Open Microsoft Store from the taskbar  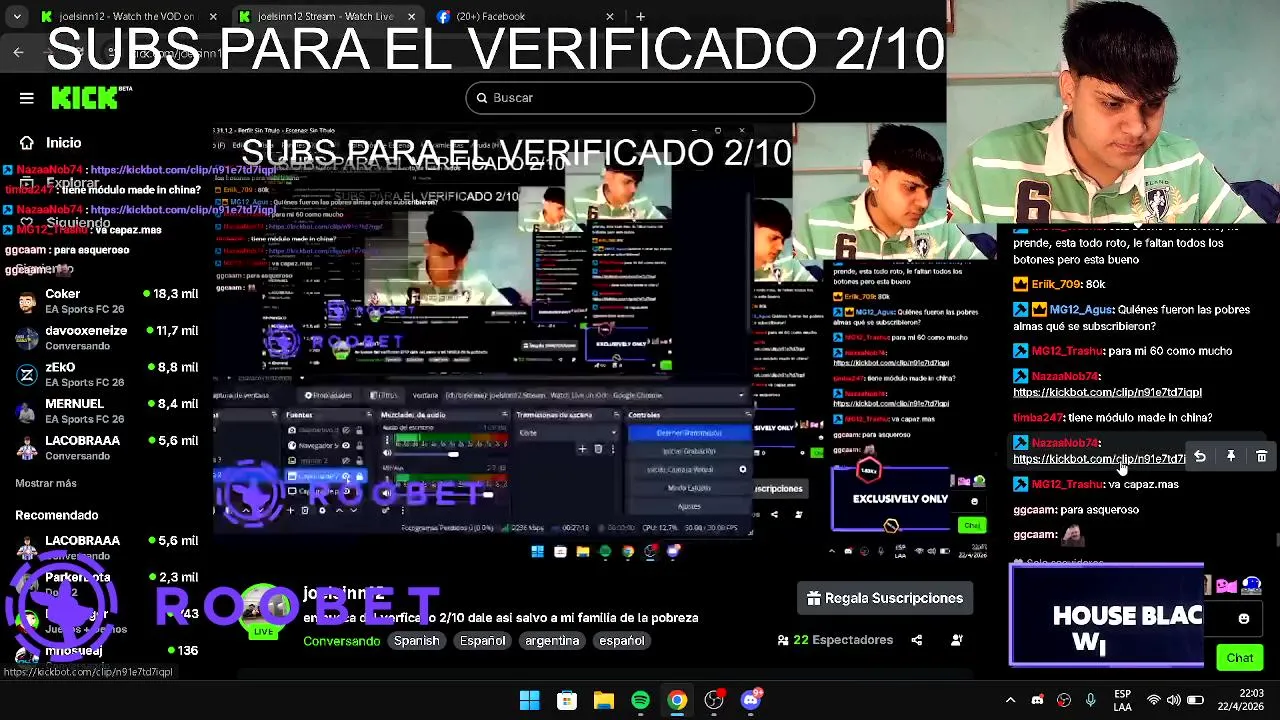coord(567,701)
